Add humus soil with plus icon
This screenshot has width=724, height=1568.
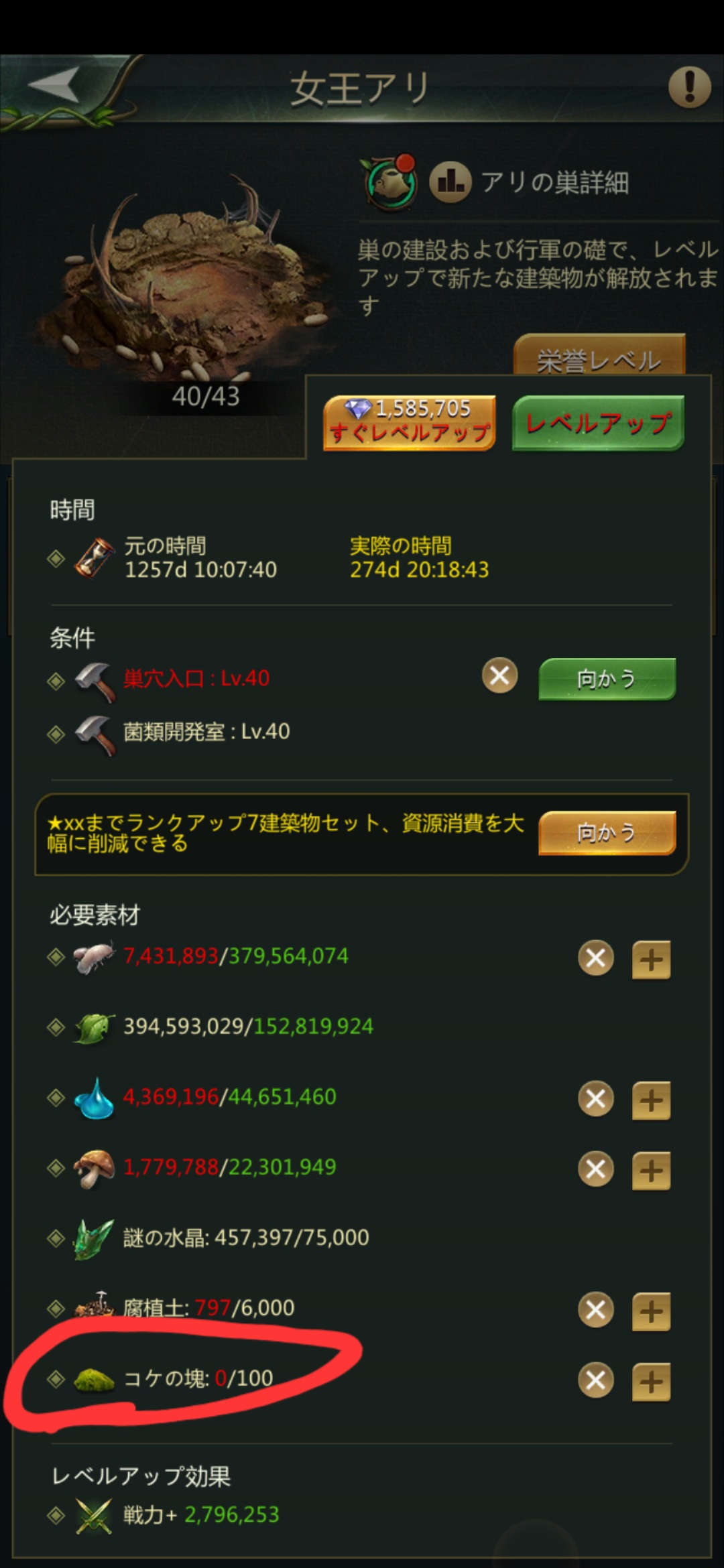651,1311
